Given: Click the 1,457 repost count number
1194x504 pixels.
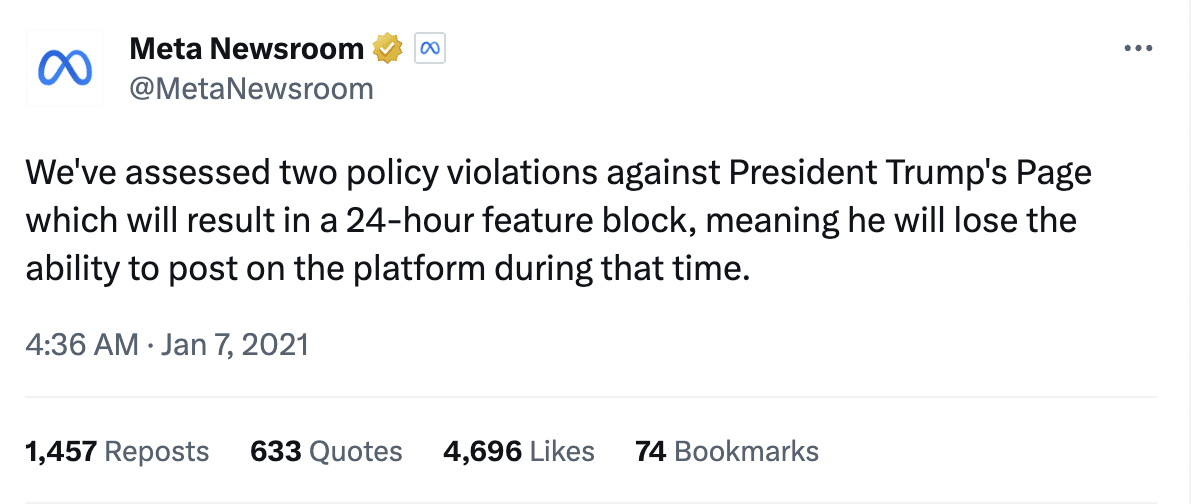Looking at the screenshot, I should pyautogui.click(x=60, y=452).
